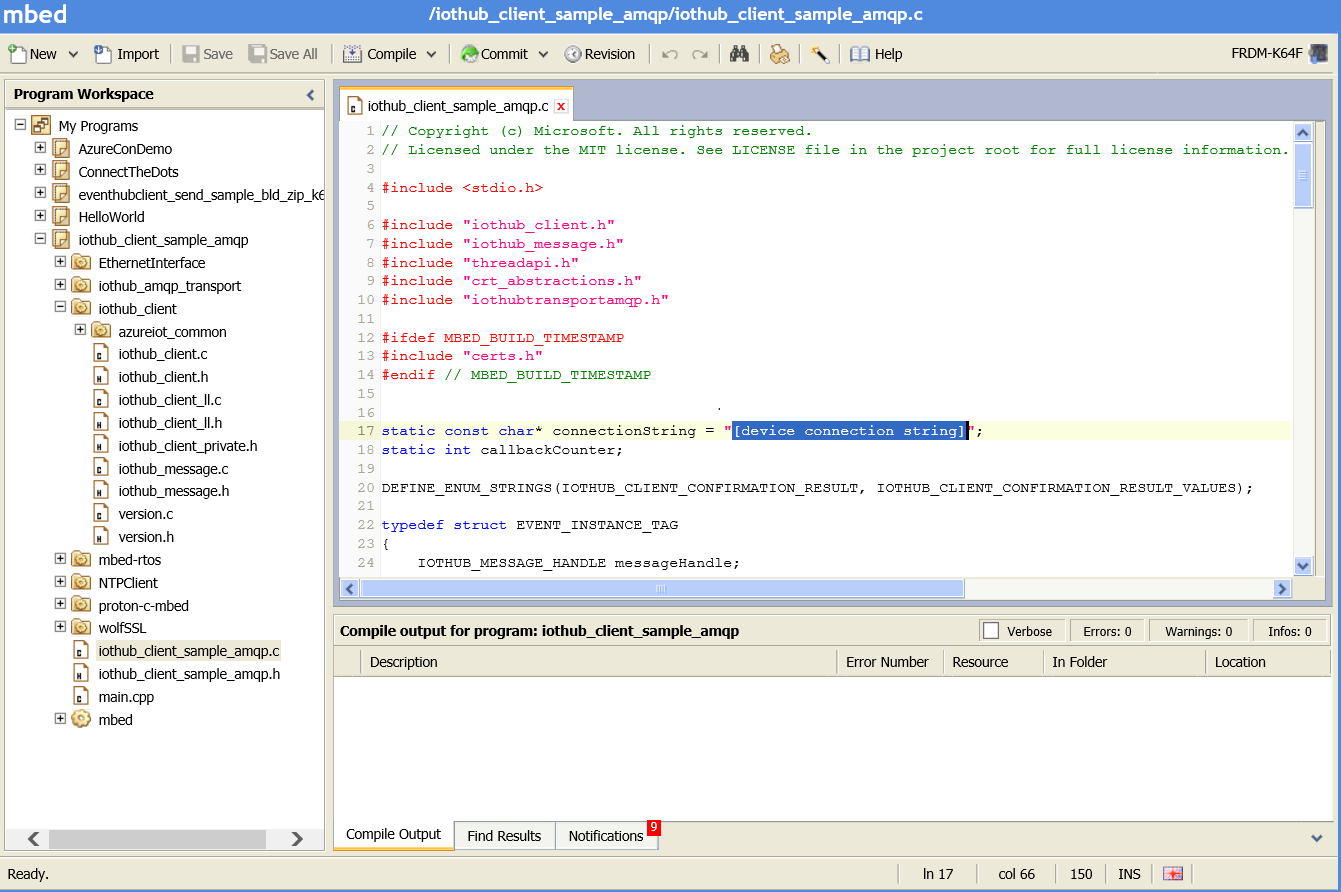Toggle the Verbose checkbox
Screen dimensions: 1341x892
coord(991,631)
